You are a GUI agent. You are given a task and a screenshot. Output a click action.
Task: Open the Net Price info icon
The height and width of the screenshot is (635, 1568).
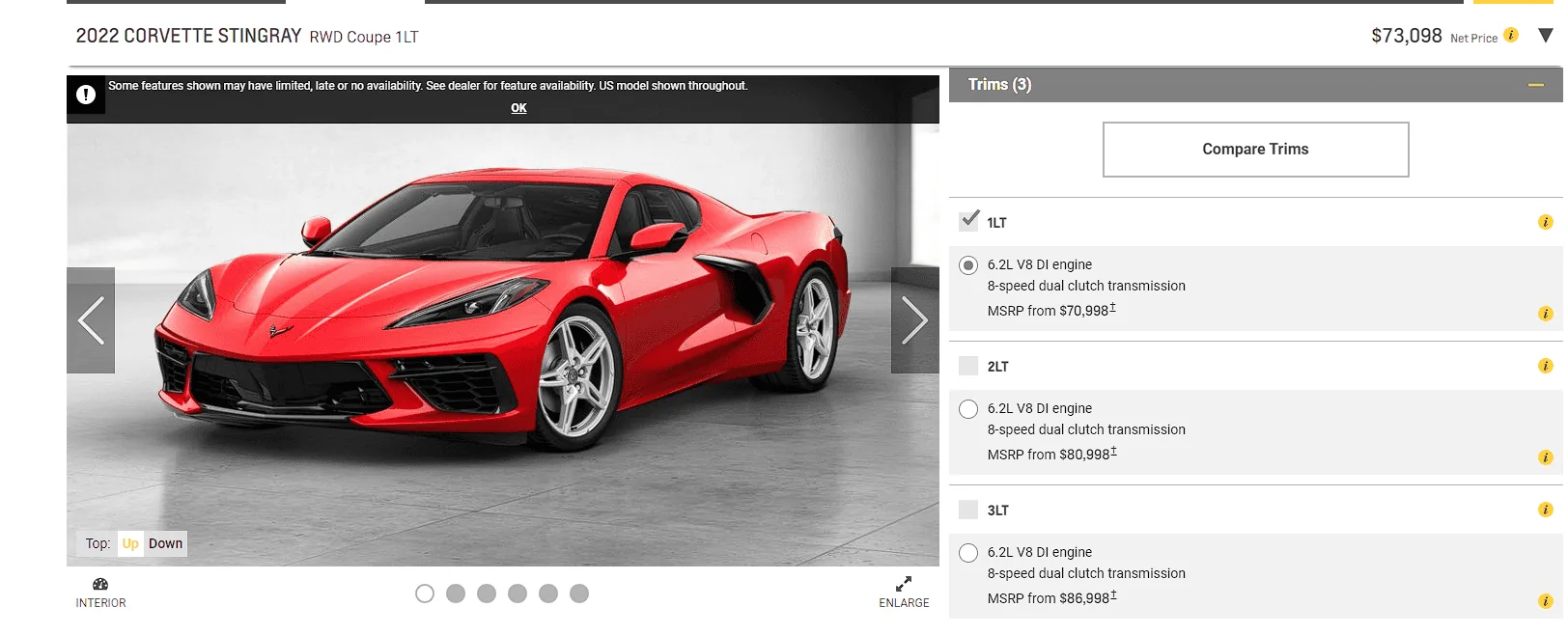pos(1511,35)
